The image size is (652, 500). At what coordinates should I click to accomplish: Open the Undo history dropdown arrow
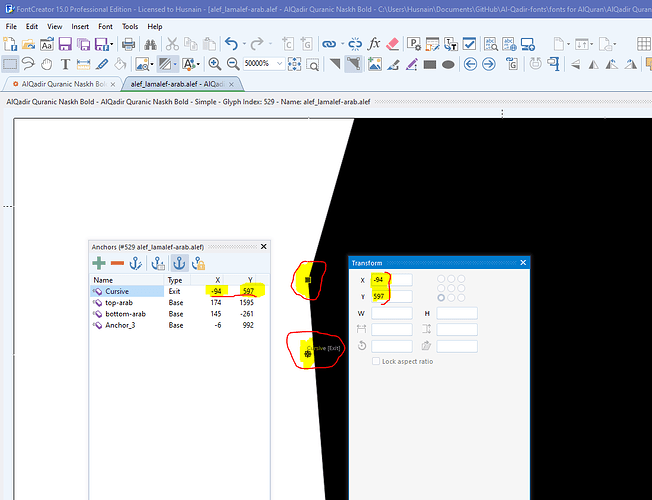244,44
